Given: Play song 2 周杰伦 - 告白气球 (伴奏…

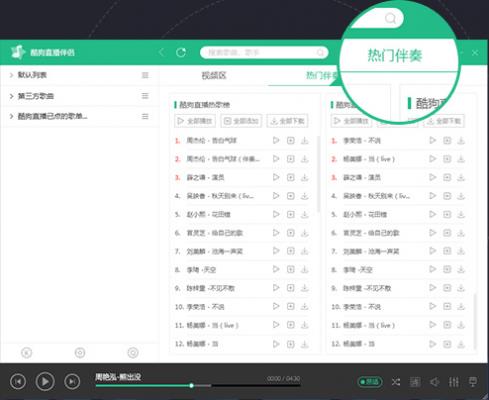Looking at the screenshot, I should point(276,159).
